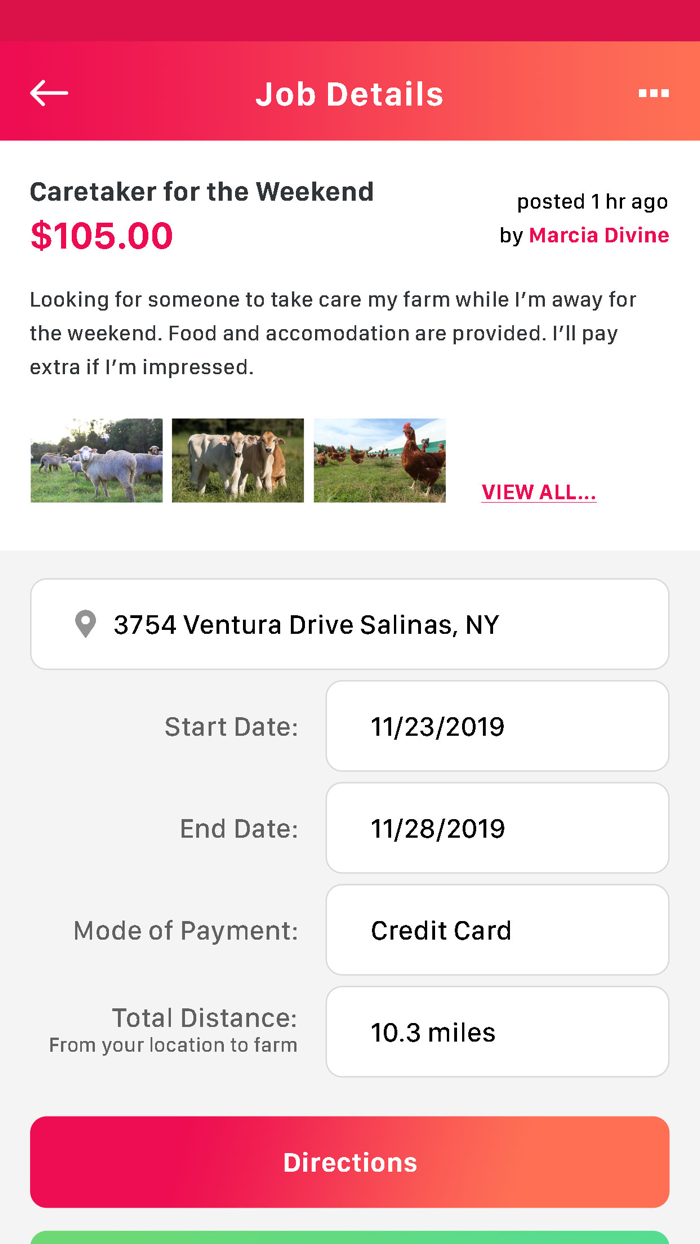
Task: Click VIEW ALL to see all farm photos
Action: (x=539, y=492)
